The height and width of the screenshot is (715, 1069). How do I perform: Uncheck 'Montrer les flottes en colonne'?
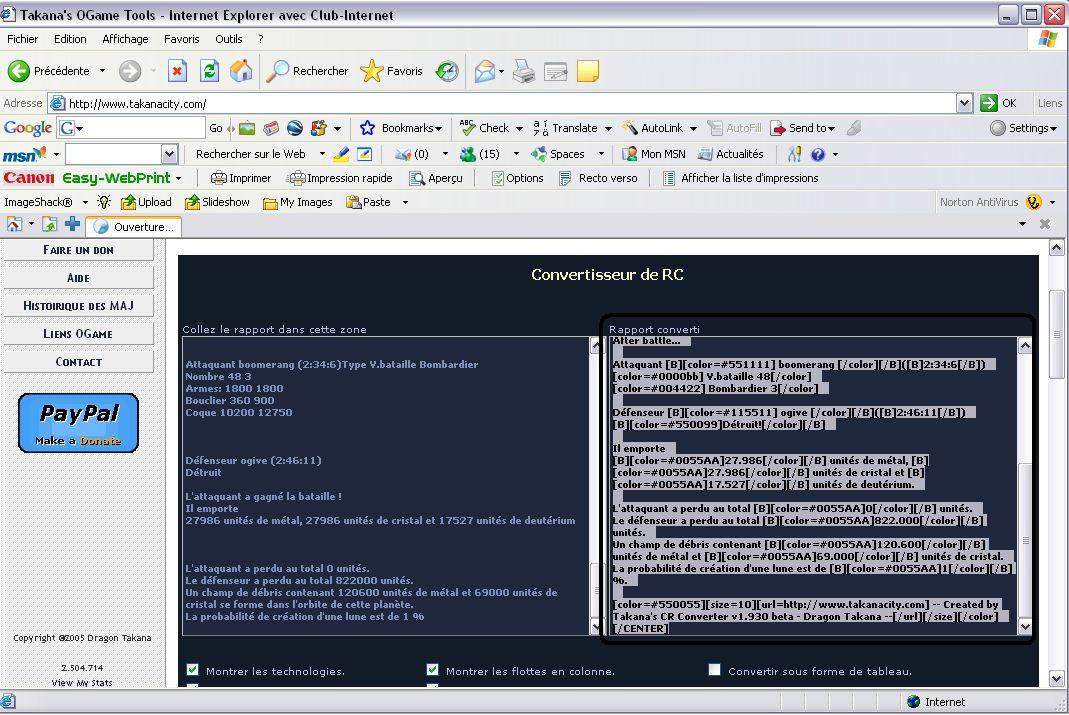pos(433,670)
